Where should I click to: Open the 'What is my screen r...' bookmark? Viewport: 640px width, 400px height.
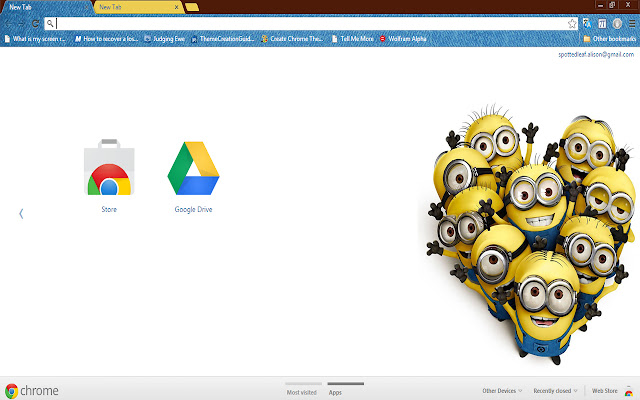coord(35,39)
